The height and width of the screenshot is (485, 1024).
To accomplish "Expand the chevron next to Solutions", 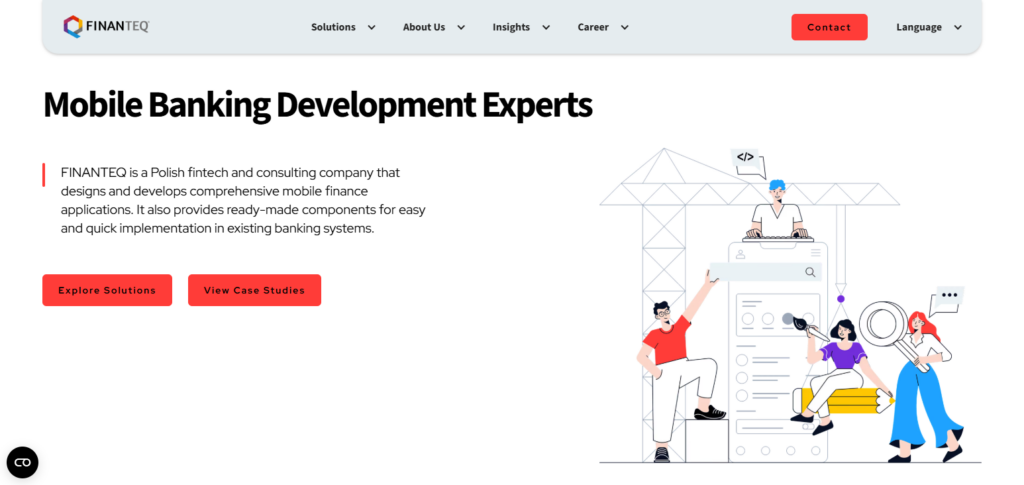I will point(372,27).
